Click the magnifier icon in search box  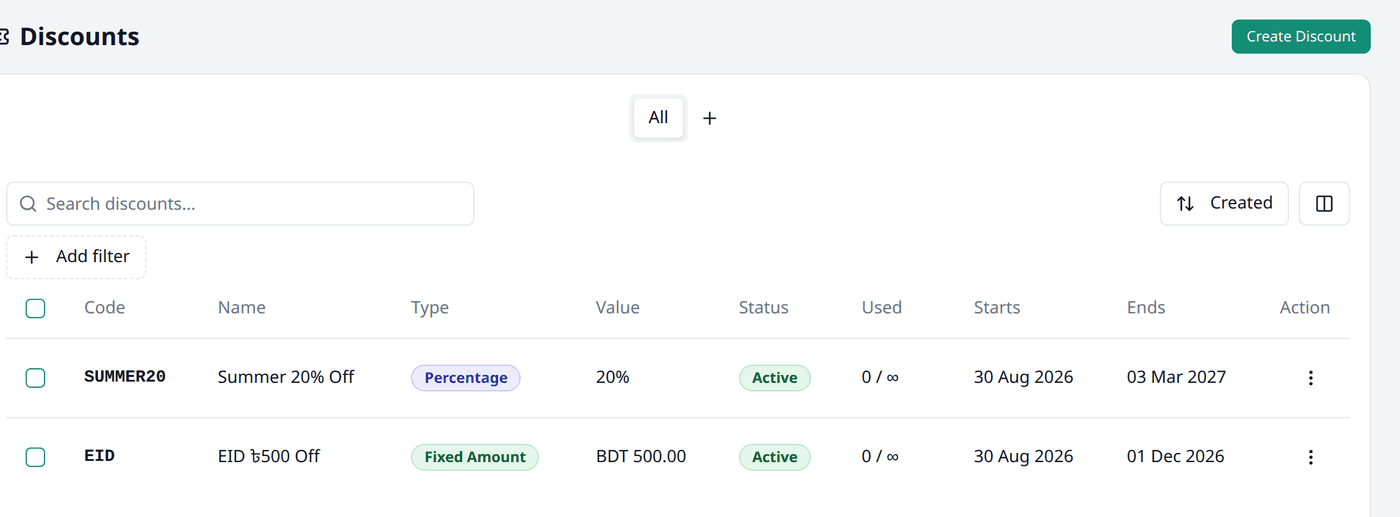coord(28,204)
